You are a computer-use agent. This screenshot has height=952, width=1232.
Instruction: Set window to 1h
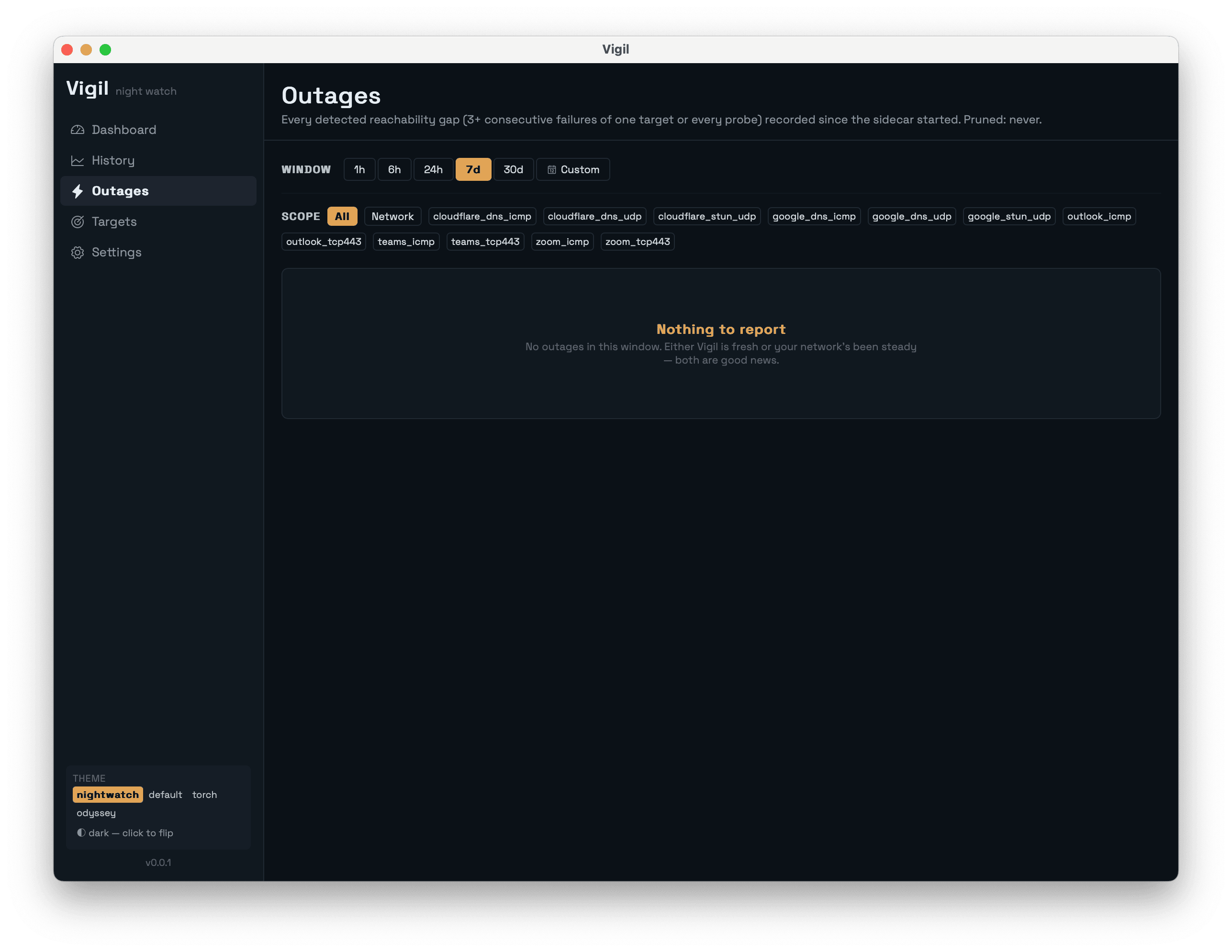(x=359, y=170)
